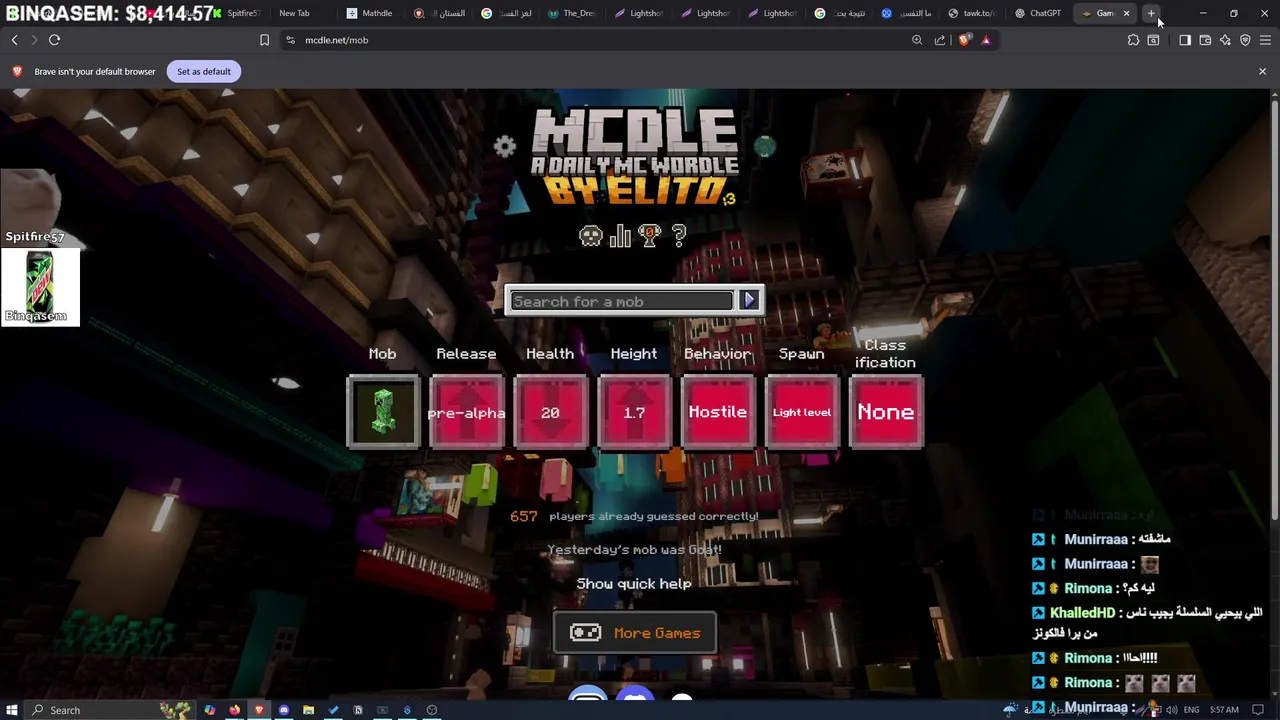Click the Mountain Dew Binqasem overlay image
This screenshot has height=720, width=1280.
40,287
